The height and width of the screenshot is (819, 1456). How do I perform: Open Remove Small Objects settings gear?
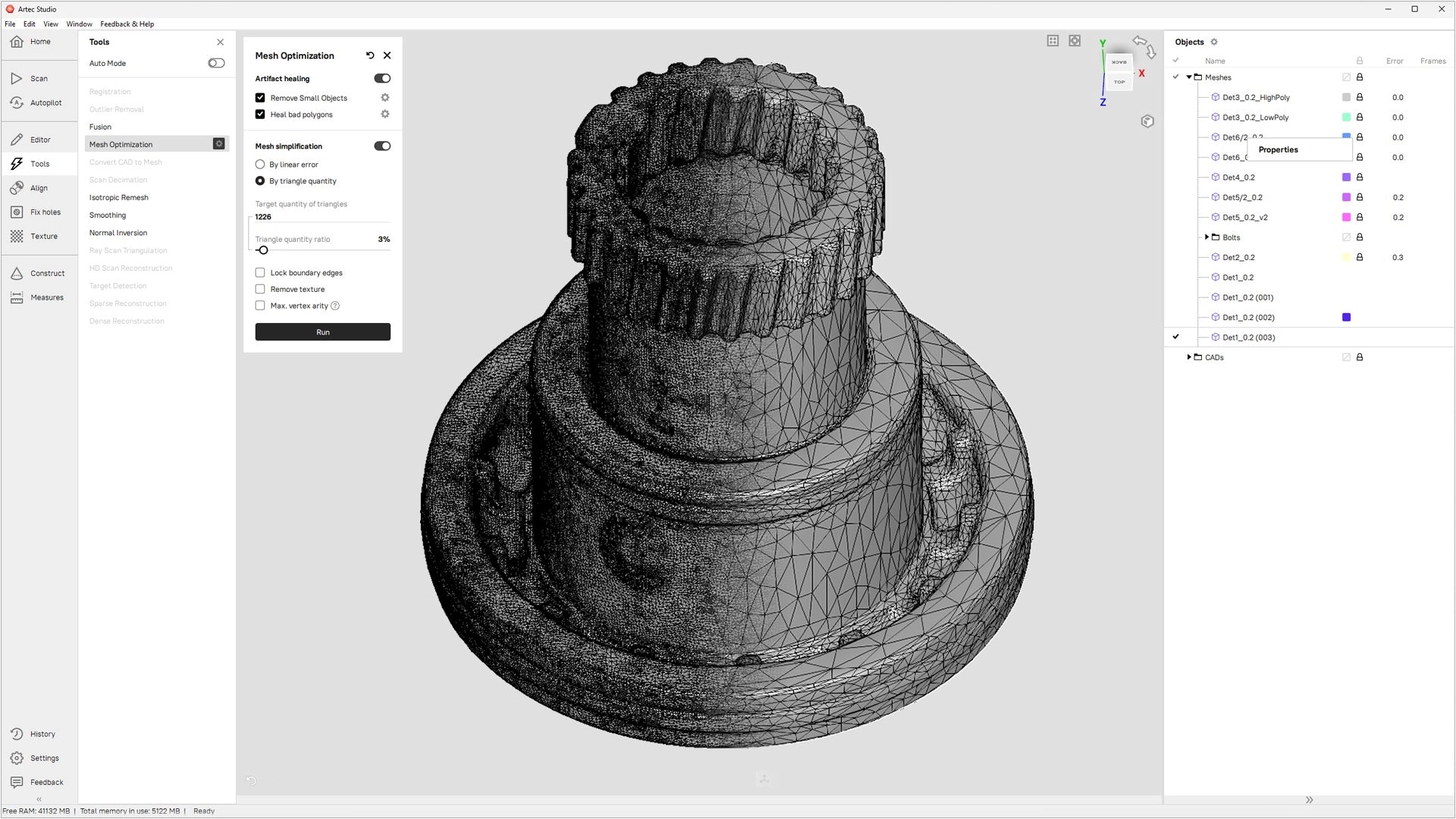(384, 97)
